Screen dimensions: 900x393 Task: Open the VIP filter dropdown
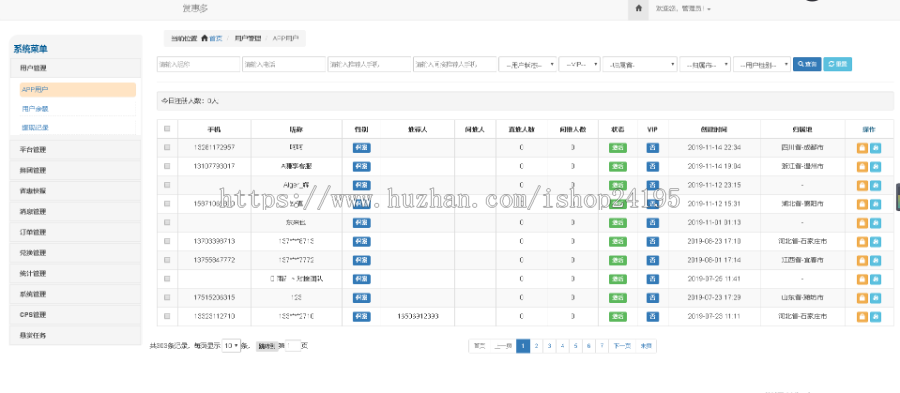pyautogui.click(x=580, y=64)
